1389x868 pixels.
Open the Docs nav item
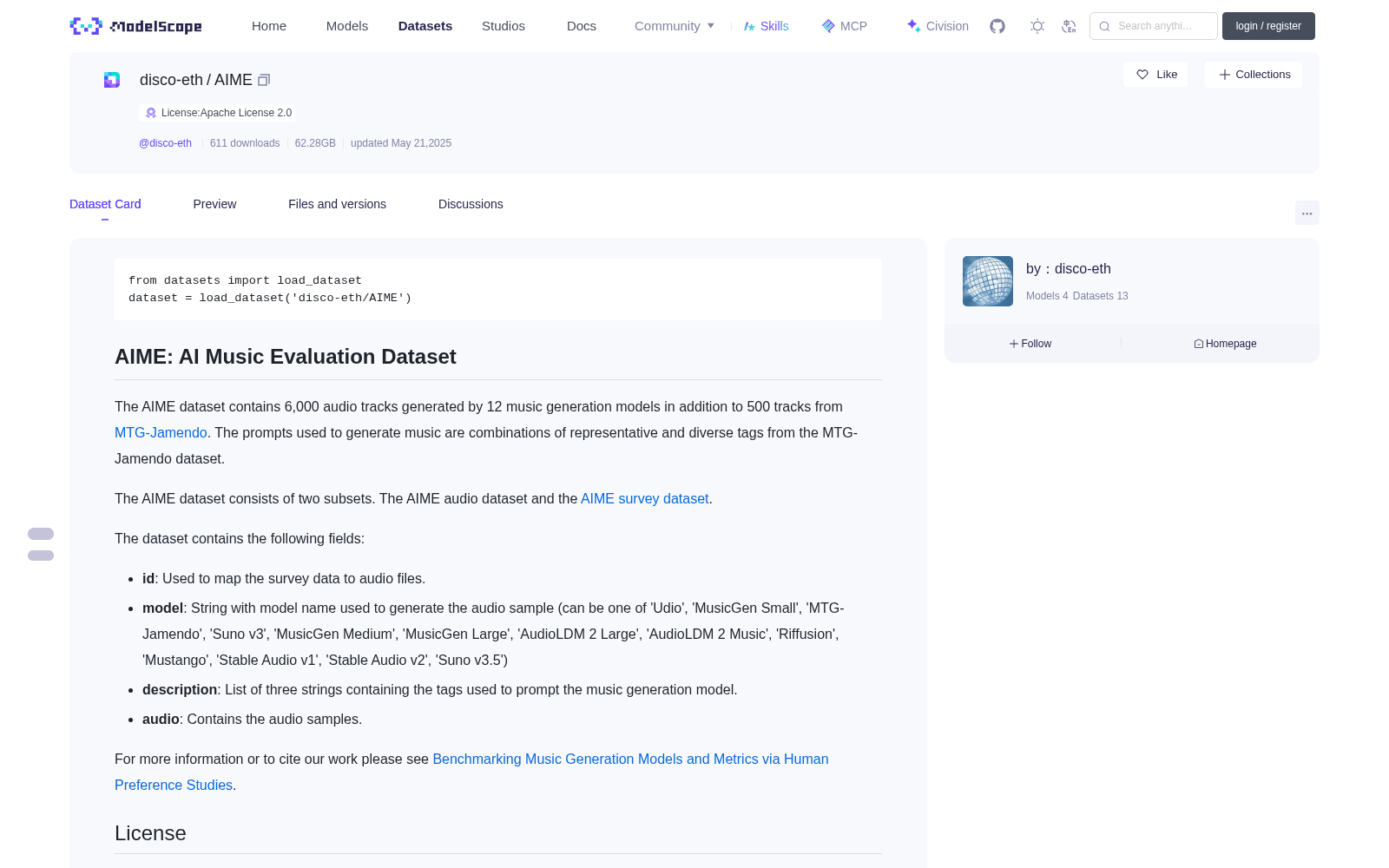[582, 26]
